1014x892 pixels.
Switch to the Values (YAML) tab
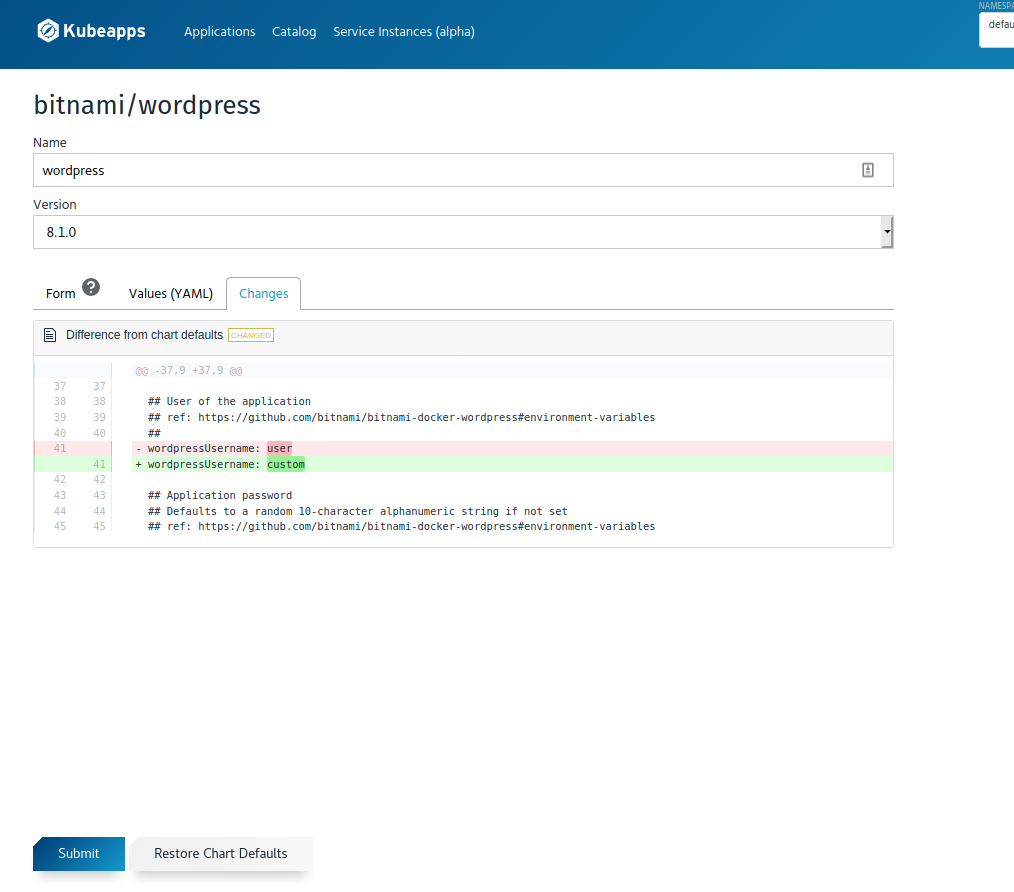point(171,294)
